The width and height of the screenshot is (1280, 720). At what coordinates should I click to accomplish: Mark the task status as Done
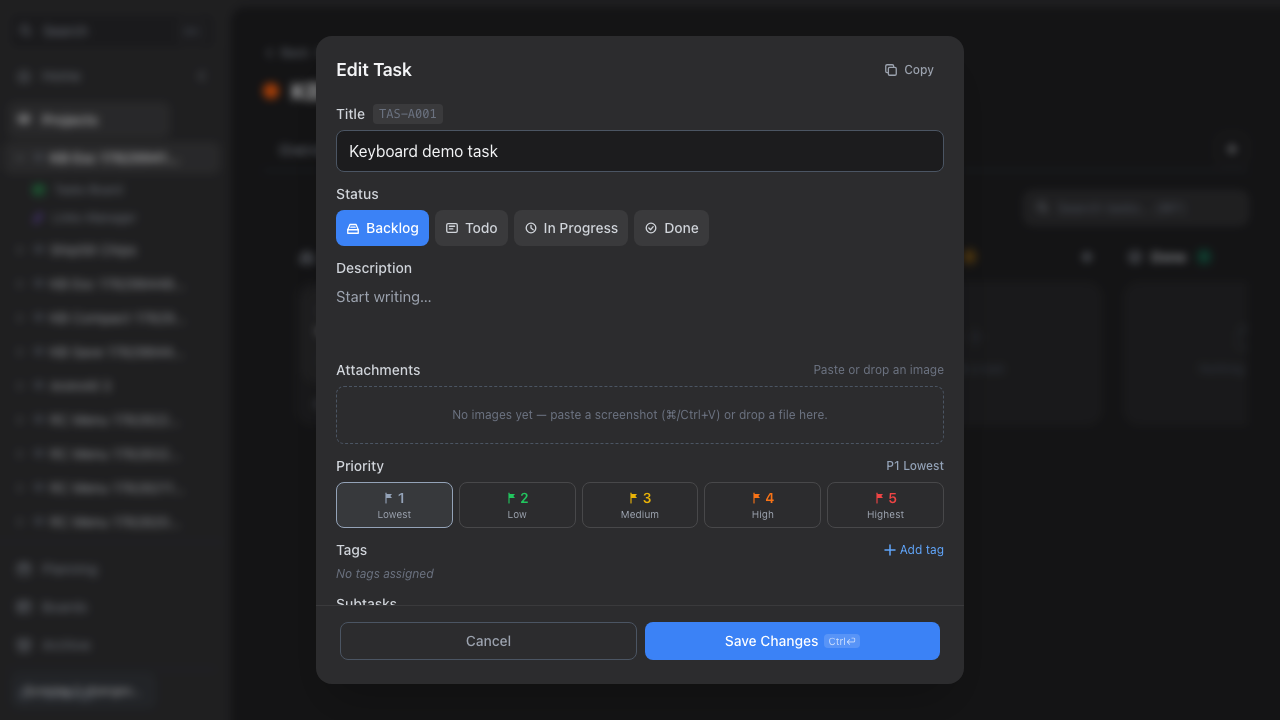[x=671, y=228]
